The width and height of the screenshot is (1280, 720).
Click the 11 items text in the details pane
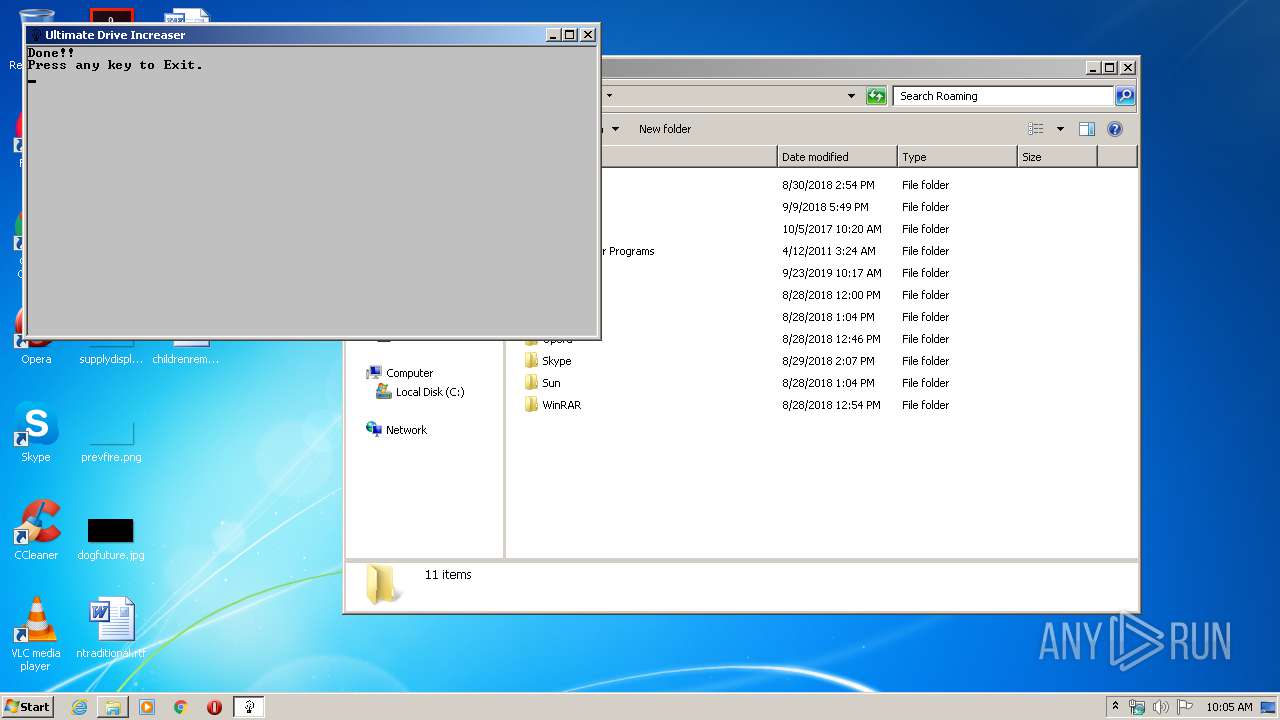coord(448,575)
